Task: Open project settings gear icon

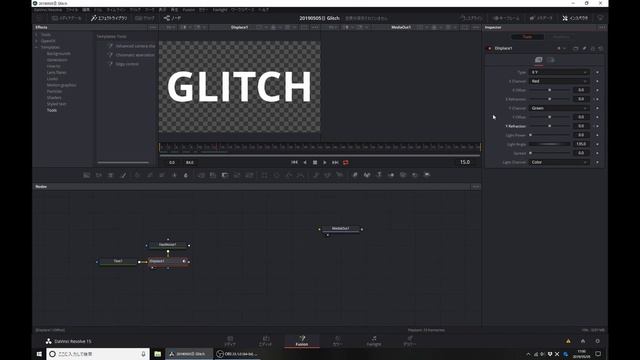Action: [598, 341]
